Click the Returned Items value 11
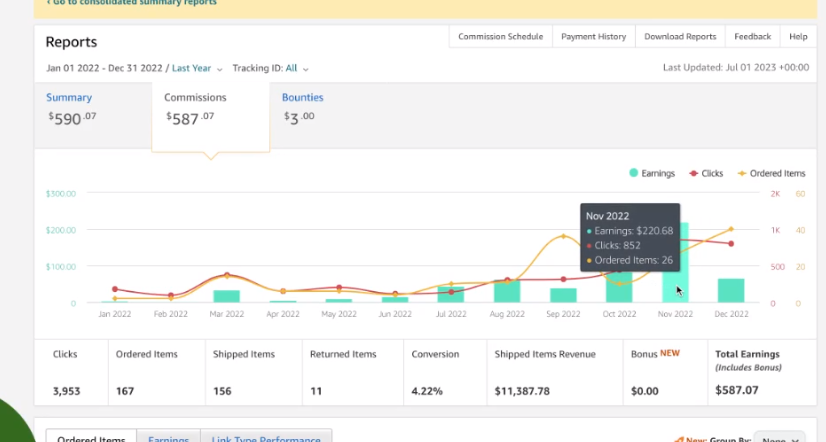 pos(316,391)
